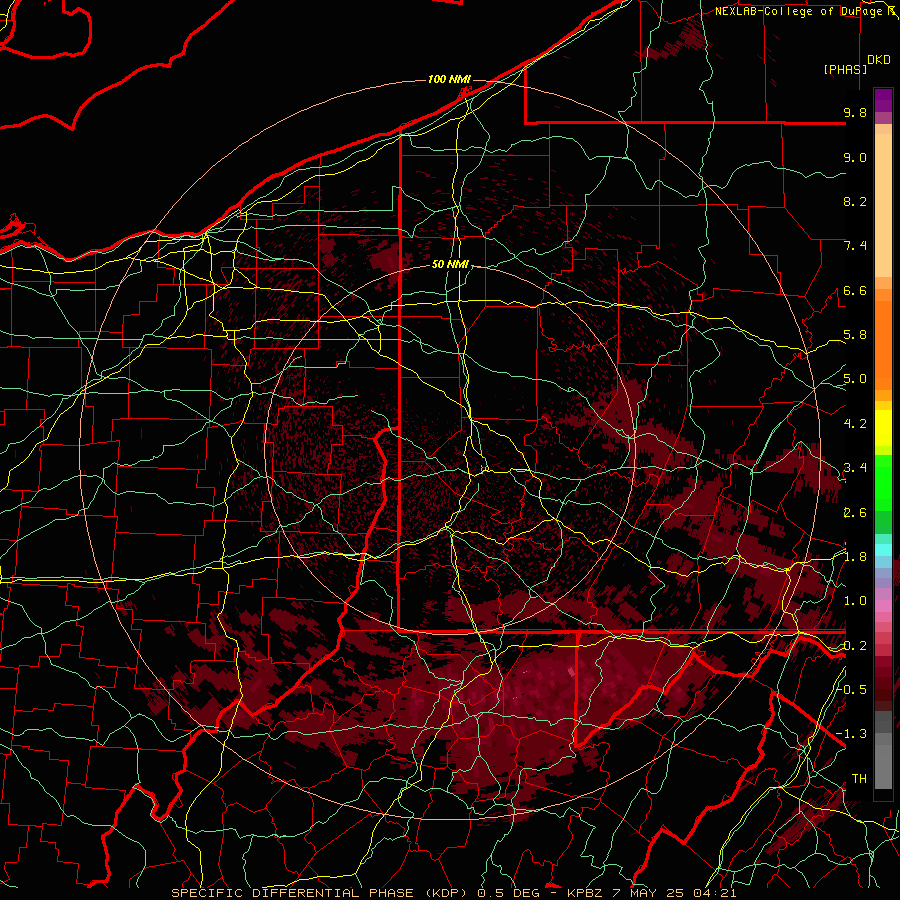Screen dimensions: 900x900
Task: Pick the large pale peach band on the color bar
Action: point(883,205)
